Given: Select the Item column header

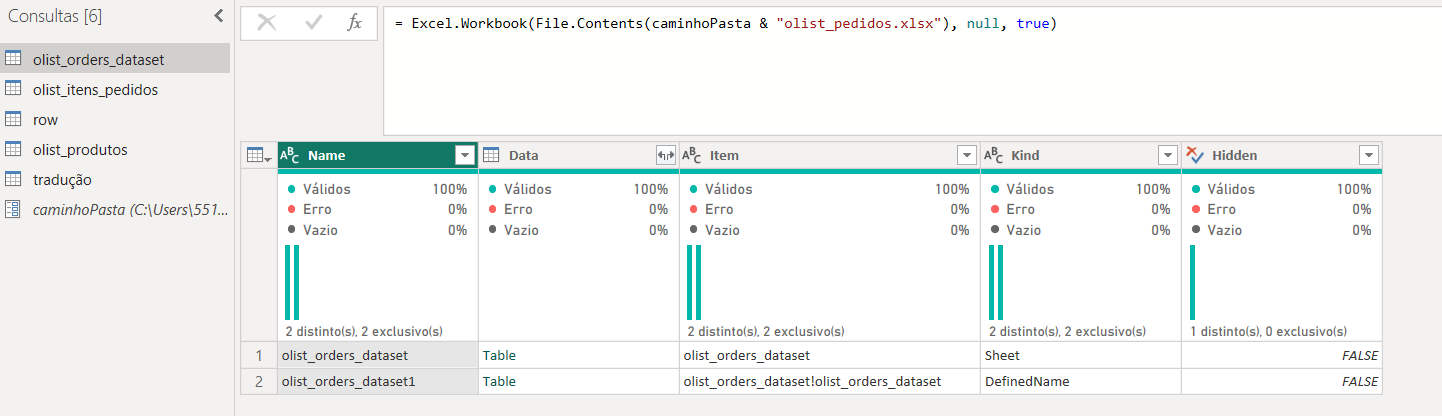Looking at the screenshot, I should pos(829,155).
